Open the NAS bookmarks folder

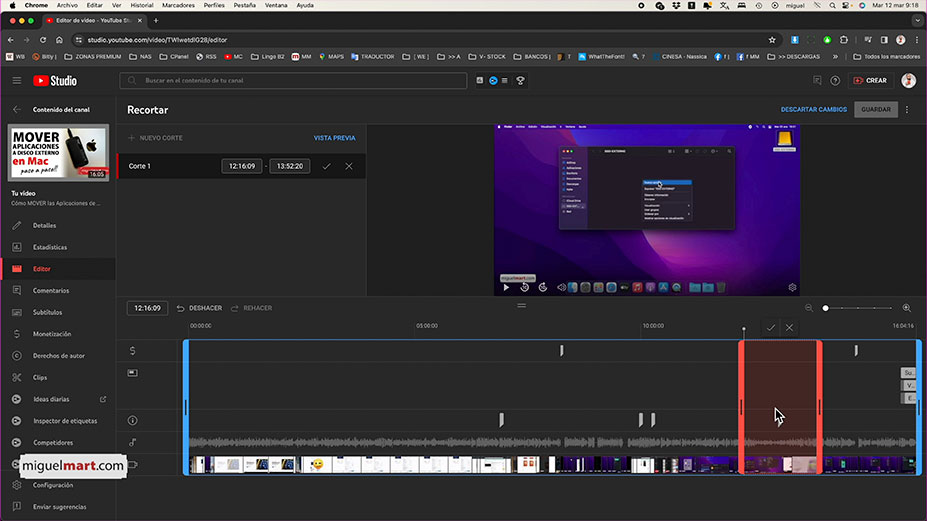coord(141,57)
